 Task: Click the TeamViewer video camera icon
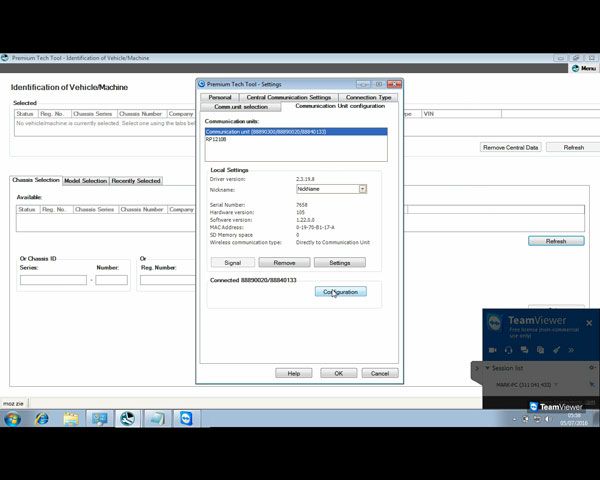tap(492, 350)
